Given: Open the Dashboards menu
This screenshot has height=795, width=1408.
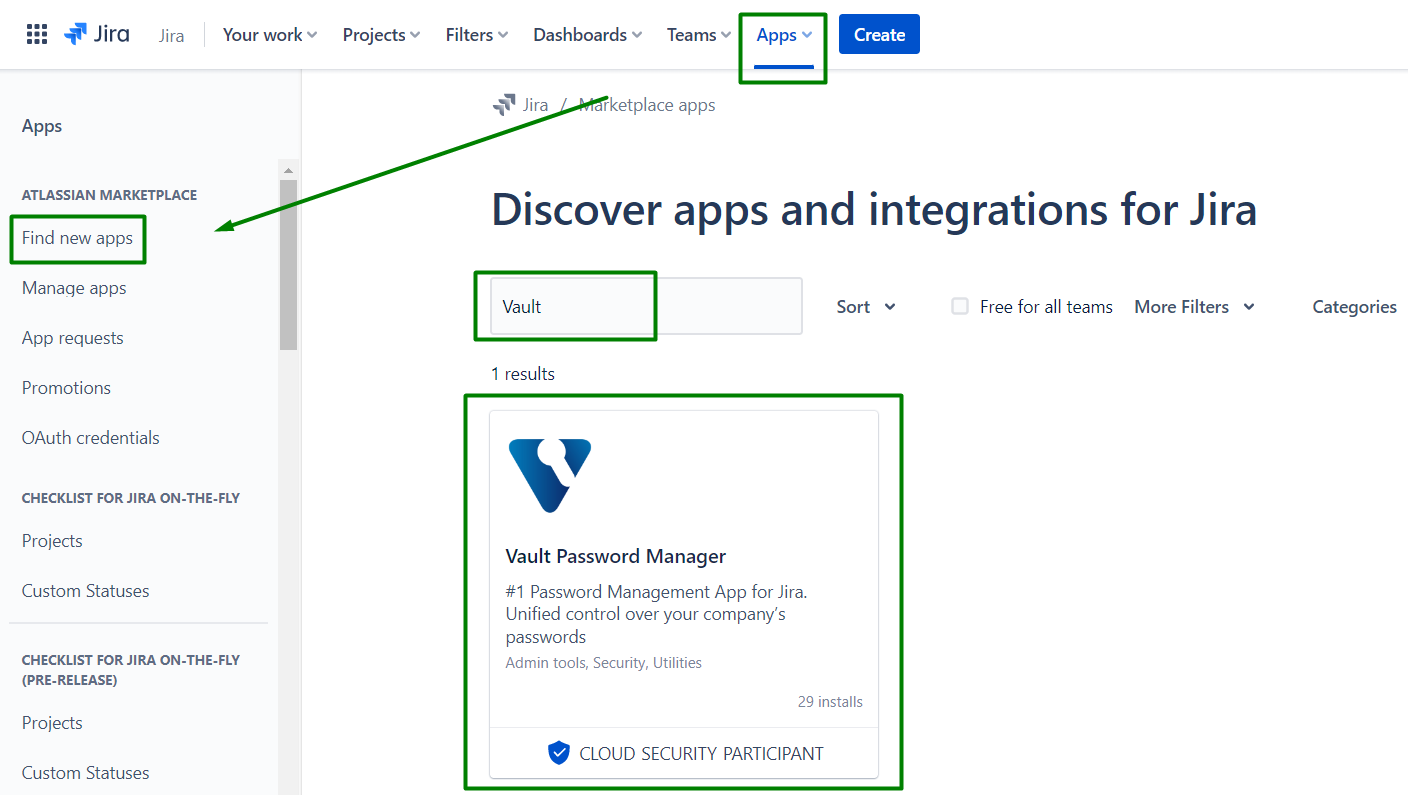Looking at the screenshot, I should pos(587,35).
